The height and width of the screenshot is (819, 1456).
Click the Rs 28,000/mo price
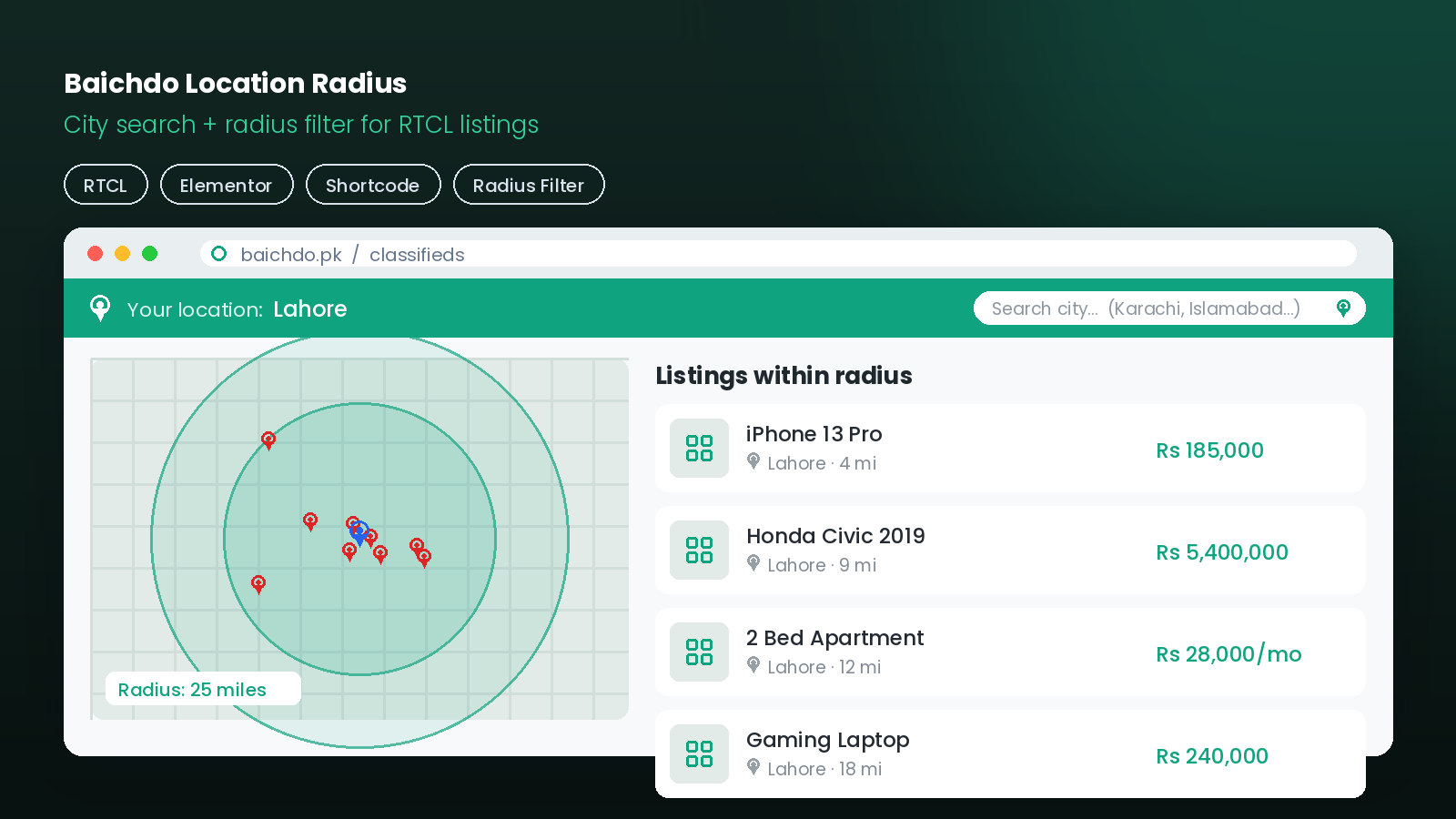tap(1228, 654)
